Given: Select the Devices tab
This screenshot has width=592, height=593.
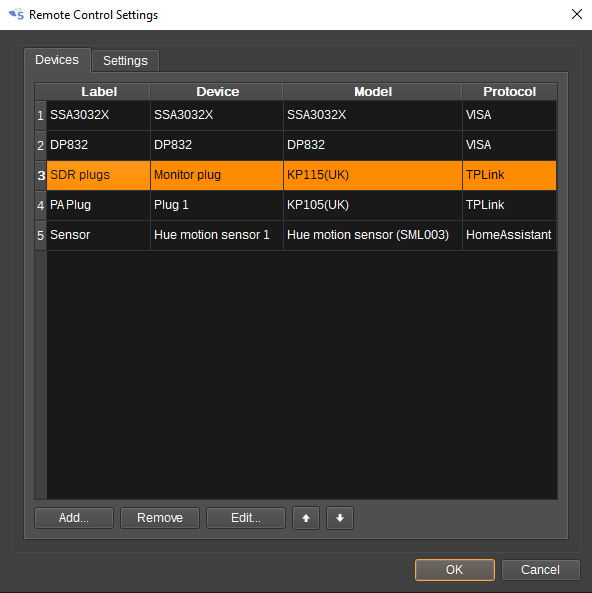Looking at the screenshot, I should 57,60.
